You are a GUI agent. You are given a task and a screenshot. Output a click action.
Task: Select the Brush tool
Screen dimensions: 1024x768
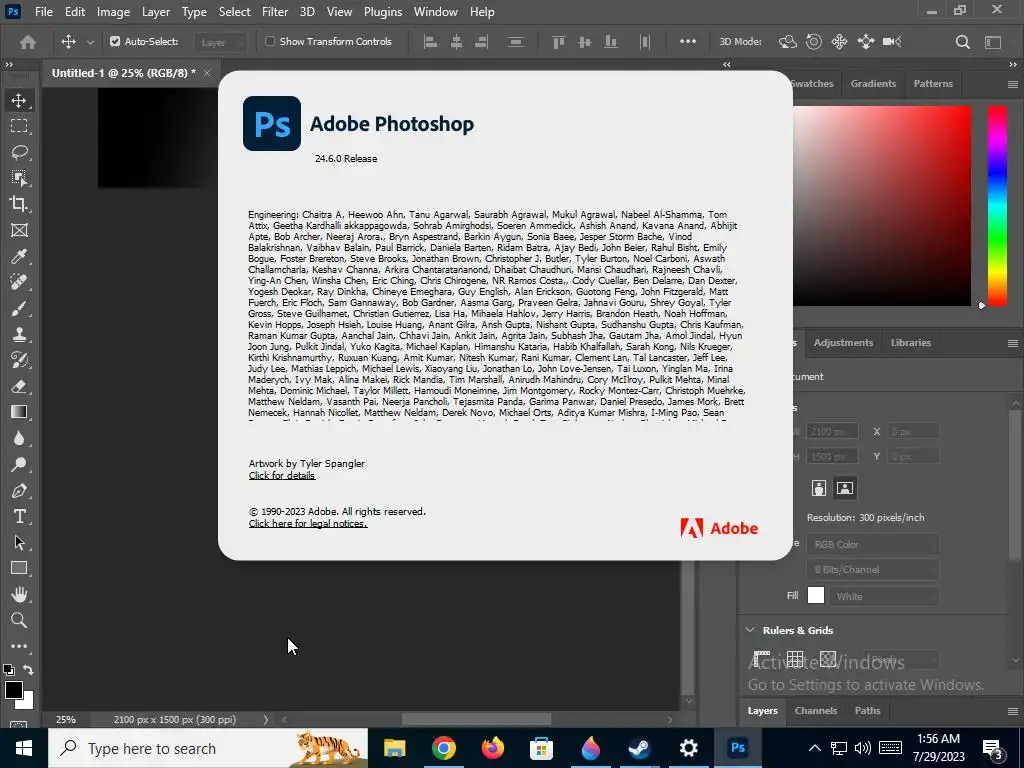(x=19, y=308)
